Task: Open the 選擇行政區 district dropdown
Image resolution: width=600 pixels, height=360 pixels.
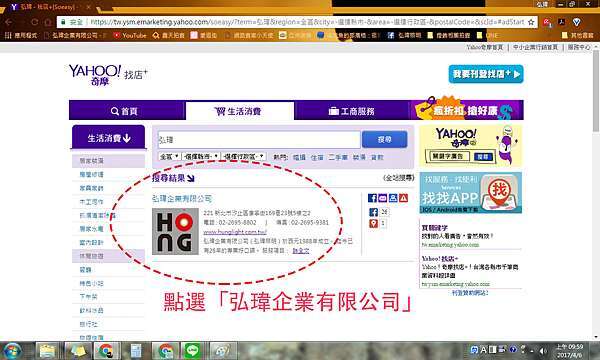Action: click(x=243, y=156)
